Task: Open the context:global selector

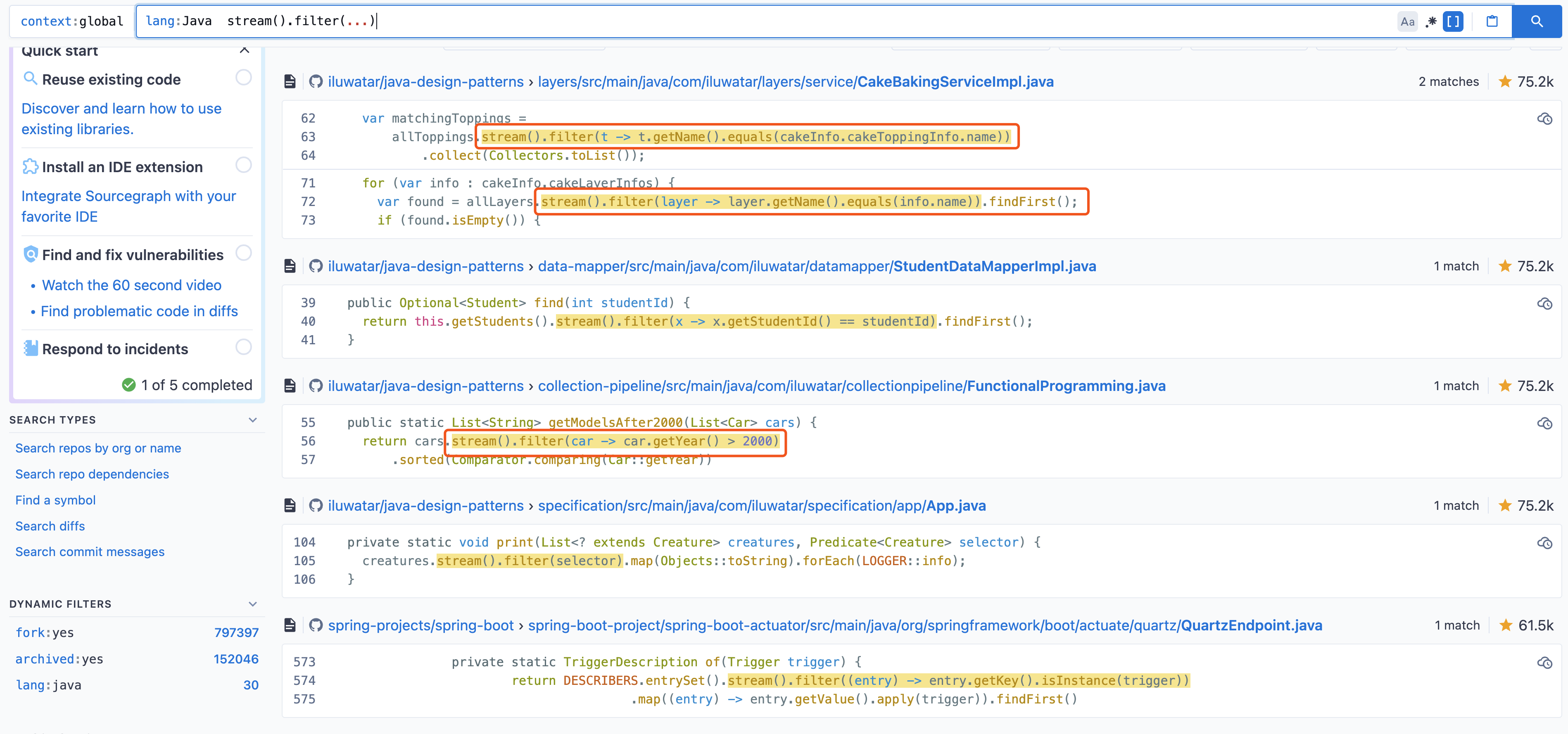Action: point(72,21)
